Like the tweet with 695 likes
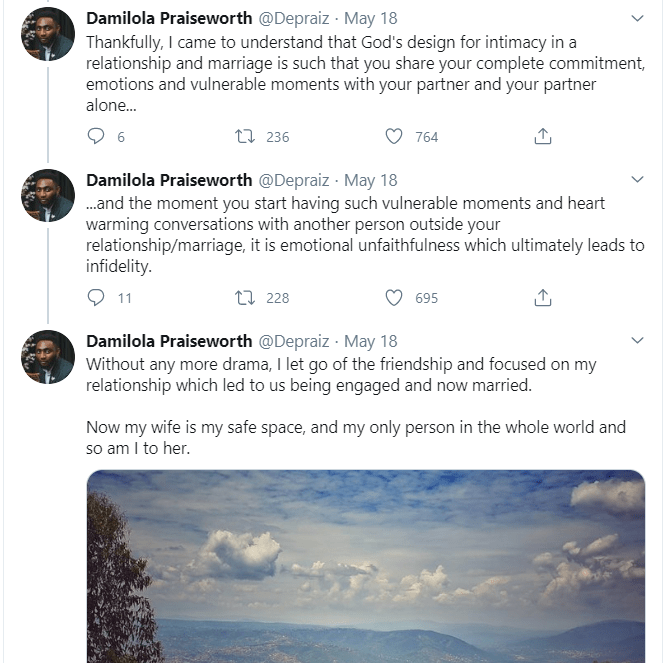This screenshot has height=663, width=665. pos(394,297)
